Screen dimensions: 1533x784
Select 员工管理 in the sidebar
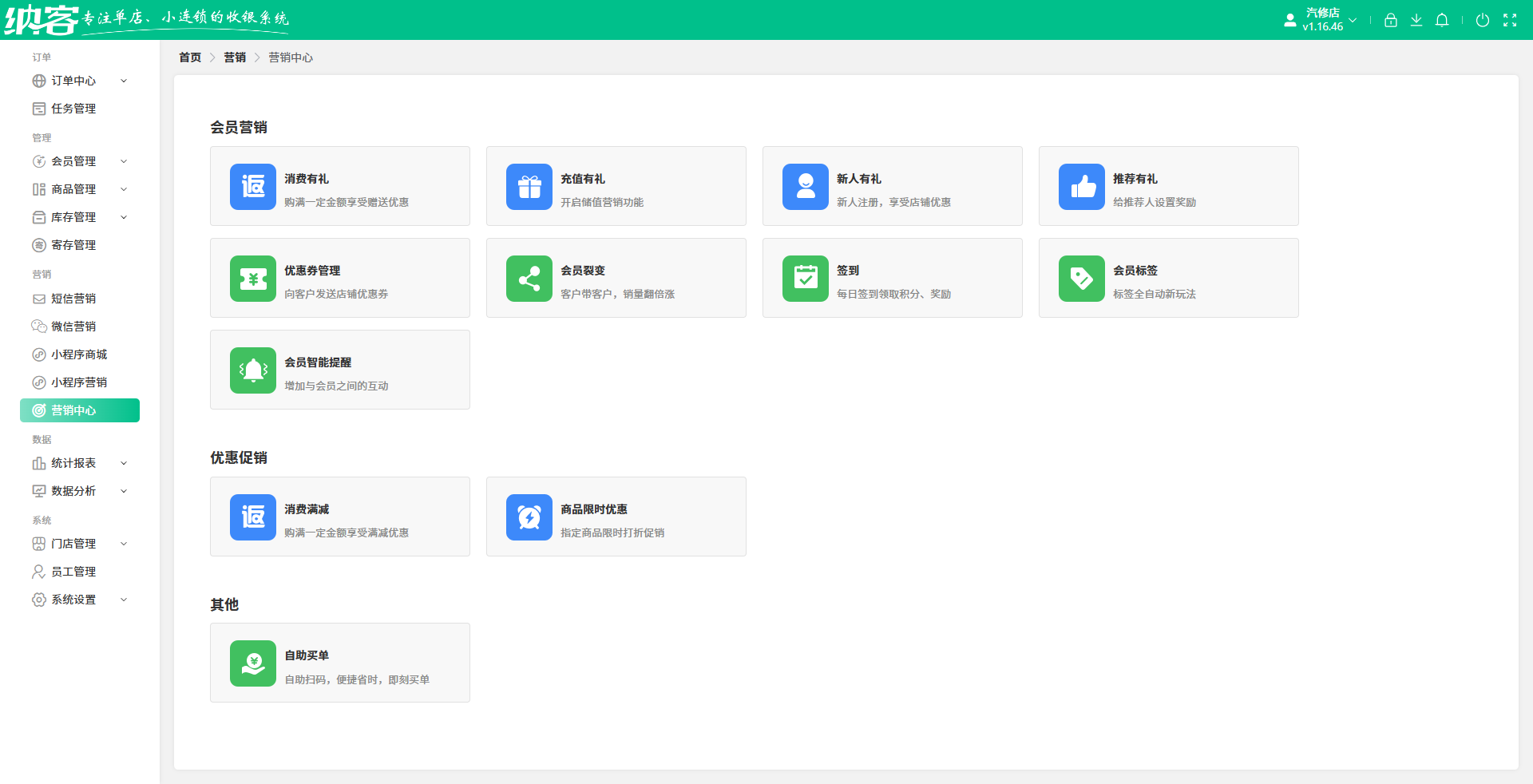point(80,572)
